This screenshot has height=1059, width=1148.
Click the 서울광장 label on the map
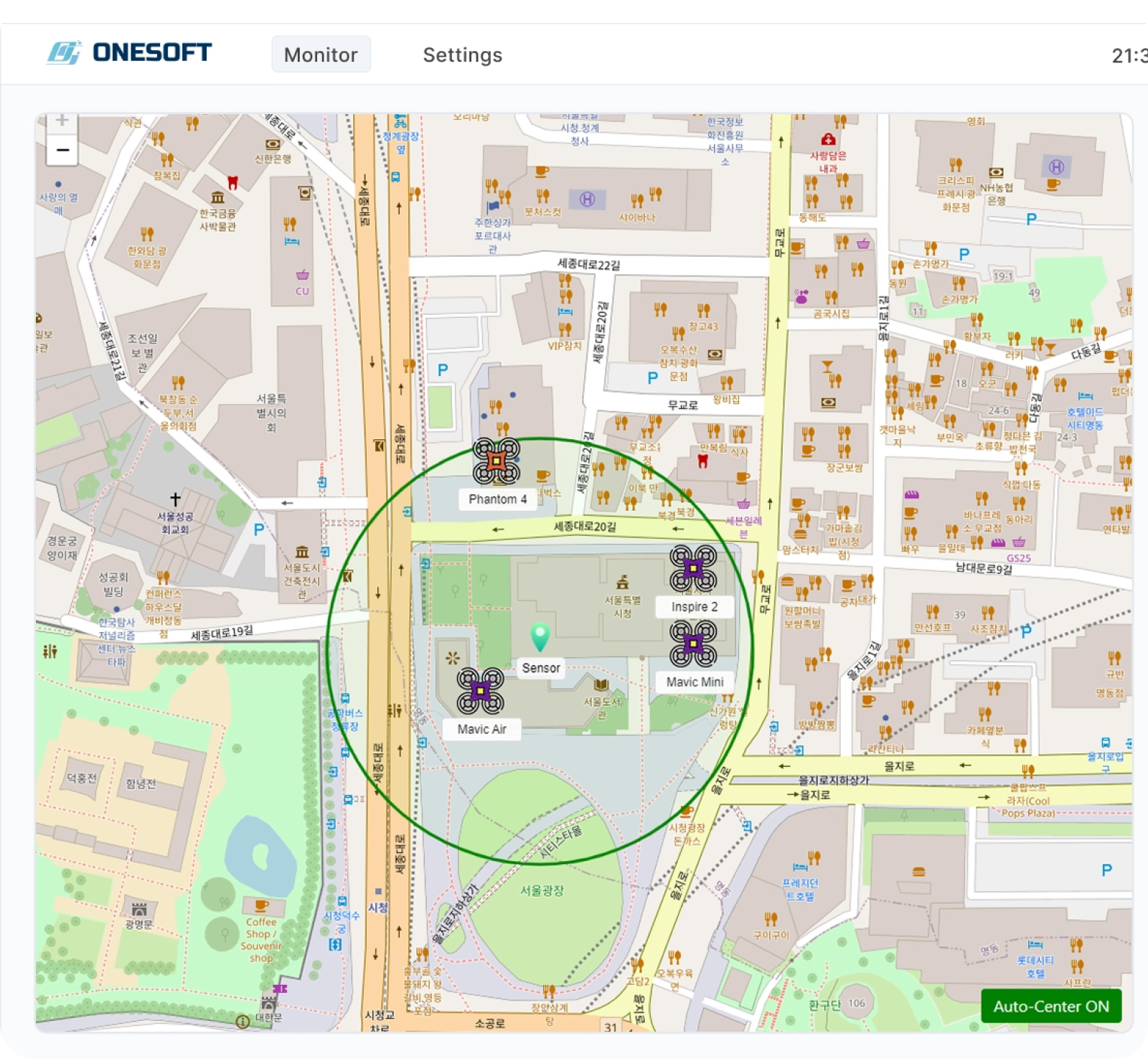click(542, 890)
